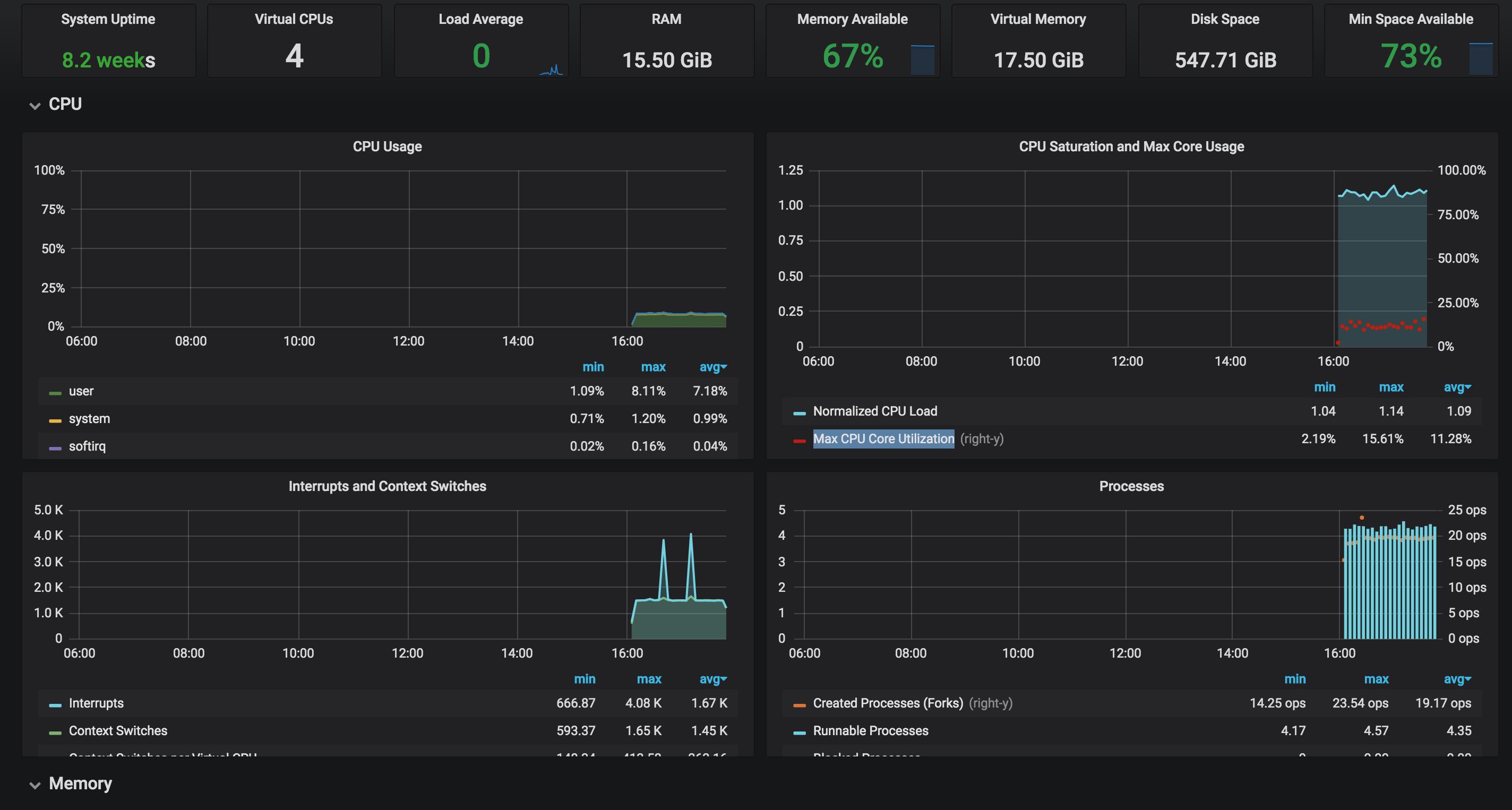The width and height of the screenshot is (1512, 810).
Task: Open the Memory Available panel title
Action: [x=852, y=19]
